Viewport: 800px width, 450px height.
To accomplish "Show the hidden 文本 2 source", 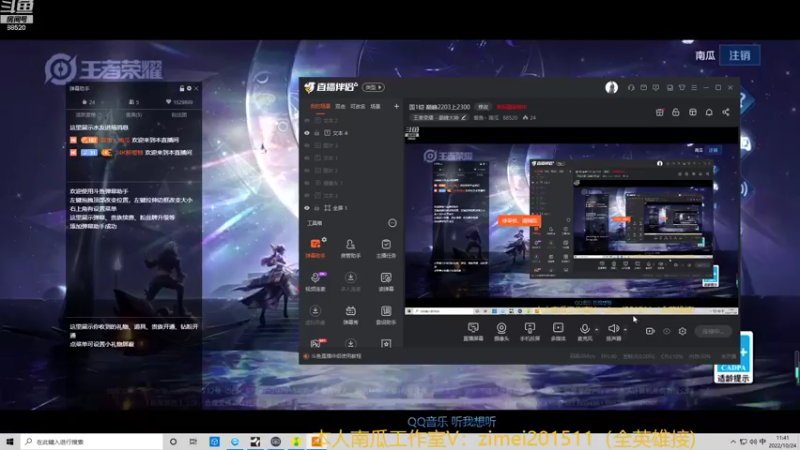I will [307, 120].
